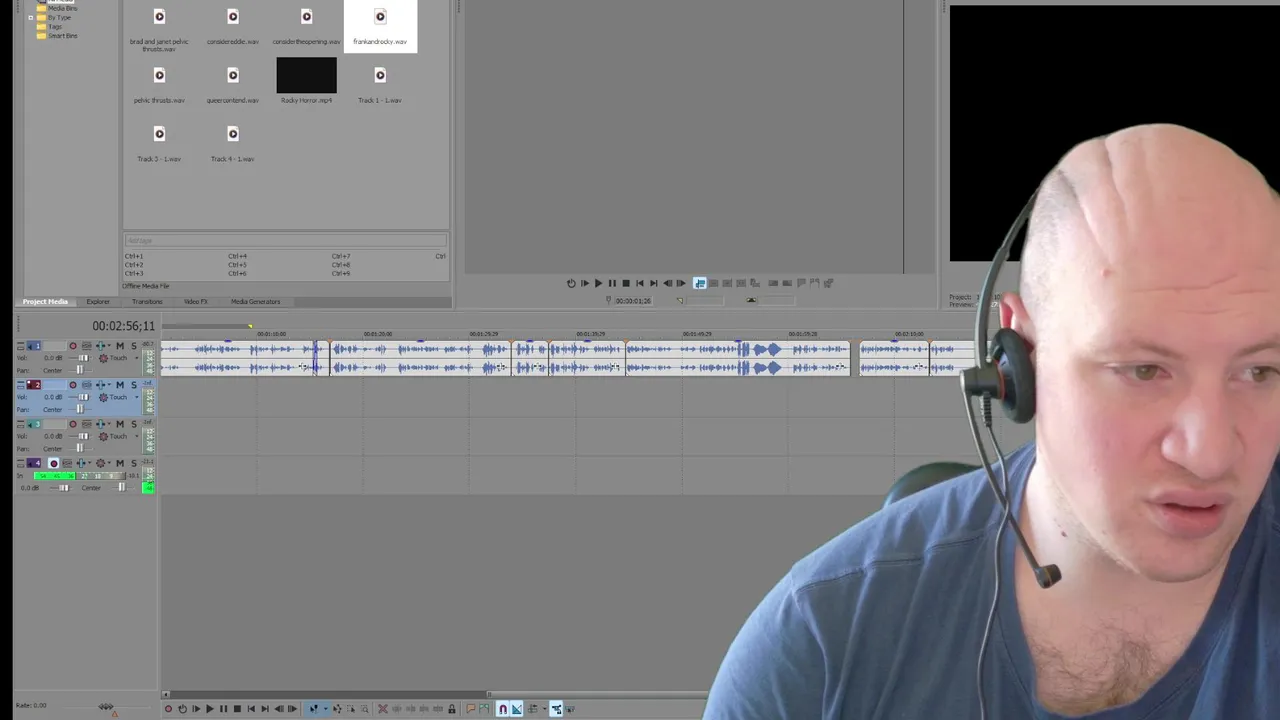Select the Track 4 - 1.wav media file
This screenshot has width=1280, height=720.
click(233, 142)
